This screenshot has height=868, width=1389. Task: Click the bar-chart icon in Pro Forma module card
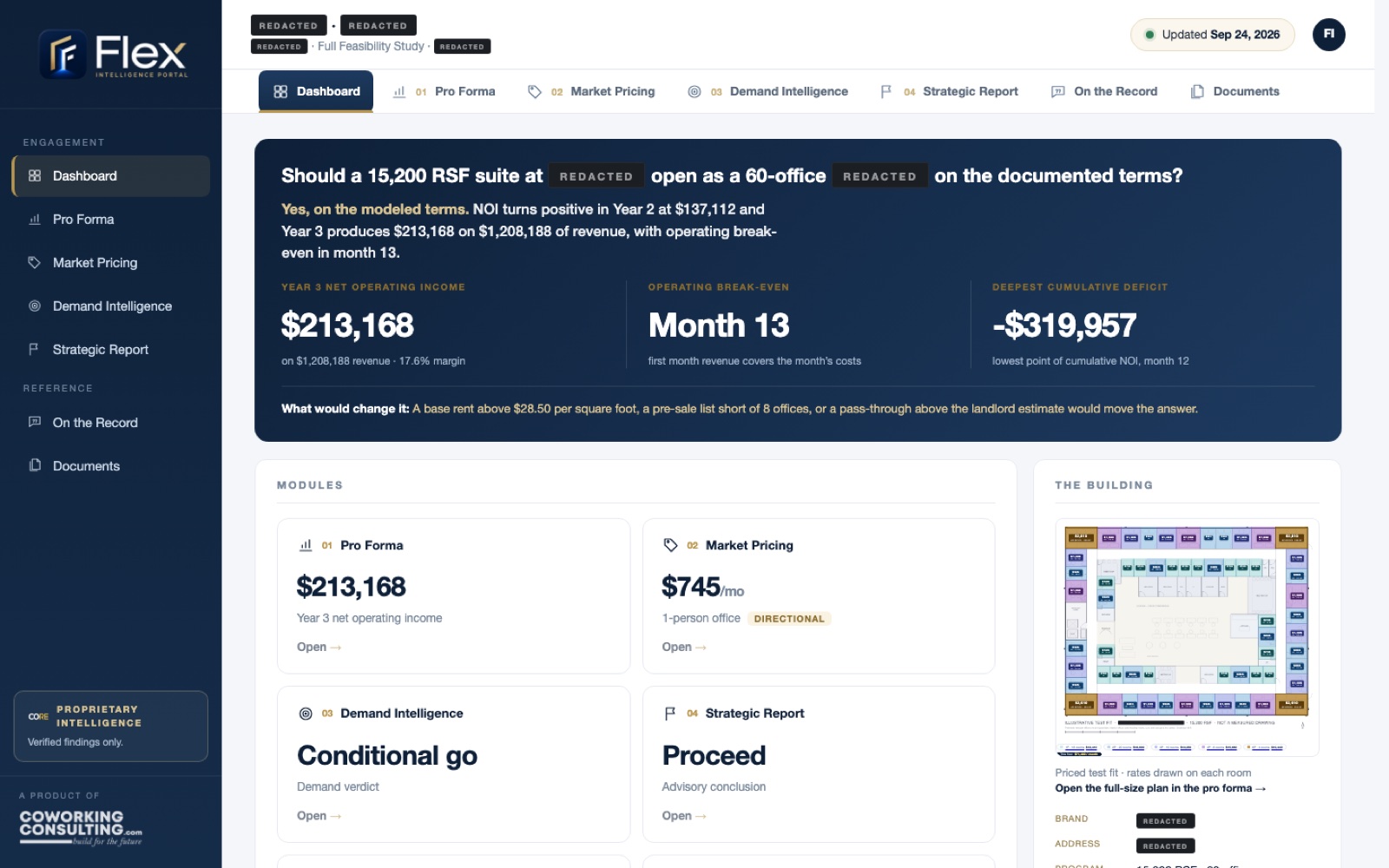point(306,545)
